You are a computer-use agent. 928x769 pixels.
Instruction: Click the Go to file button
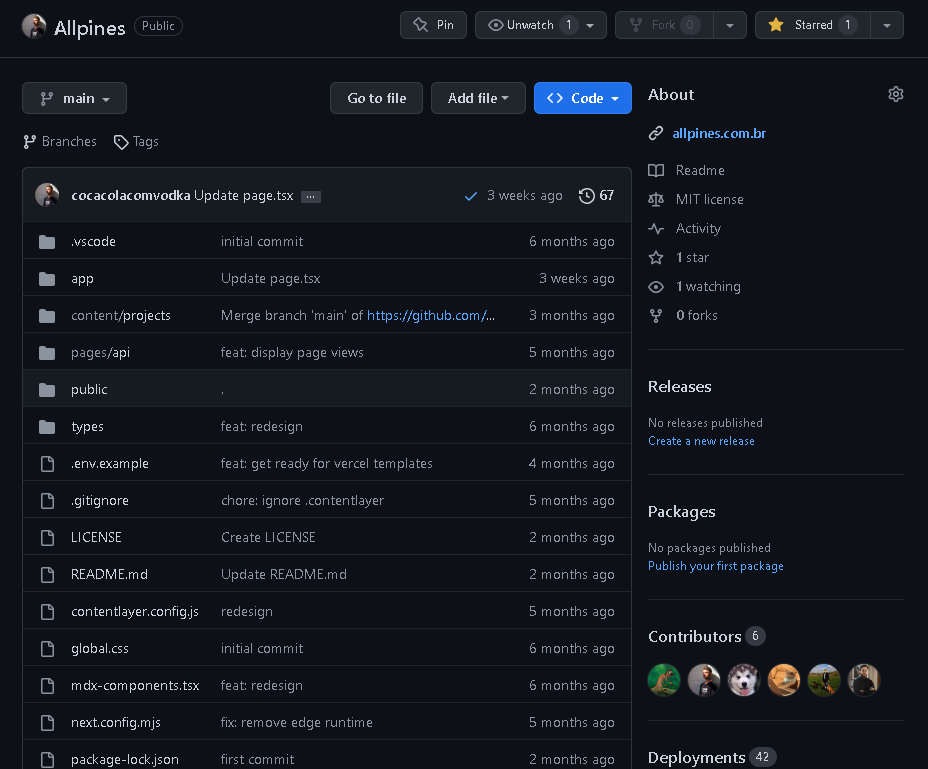(376, 98)
